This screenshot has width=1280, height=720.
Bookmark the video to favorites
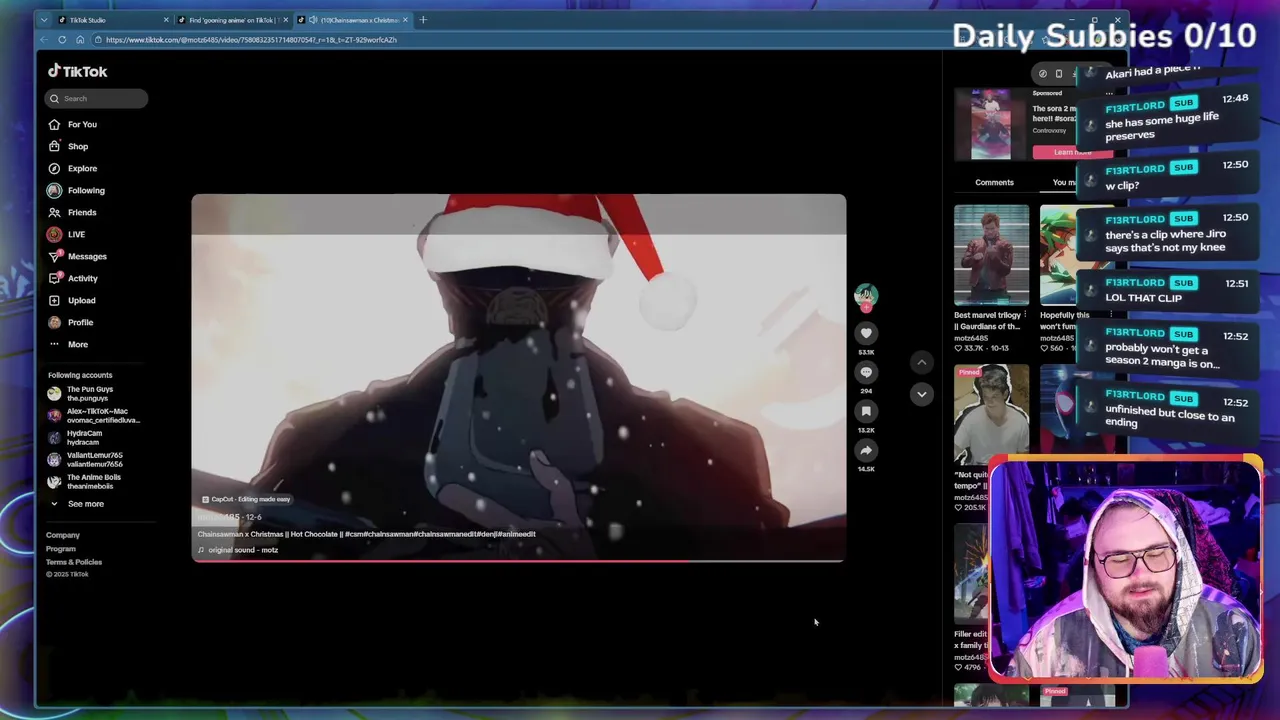pos(866,411)
